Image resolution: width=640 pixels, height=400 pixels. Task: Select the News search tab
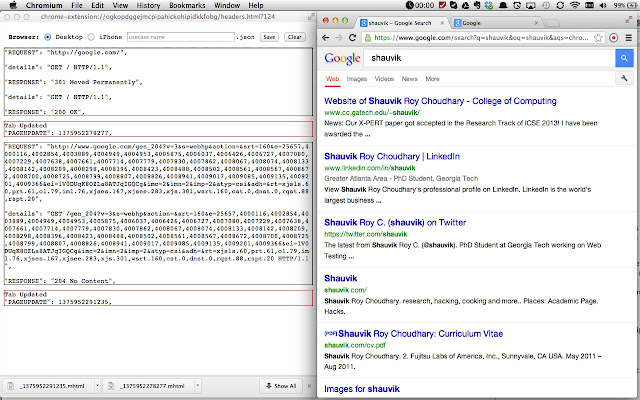click(409, 79)
